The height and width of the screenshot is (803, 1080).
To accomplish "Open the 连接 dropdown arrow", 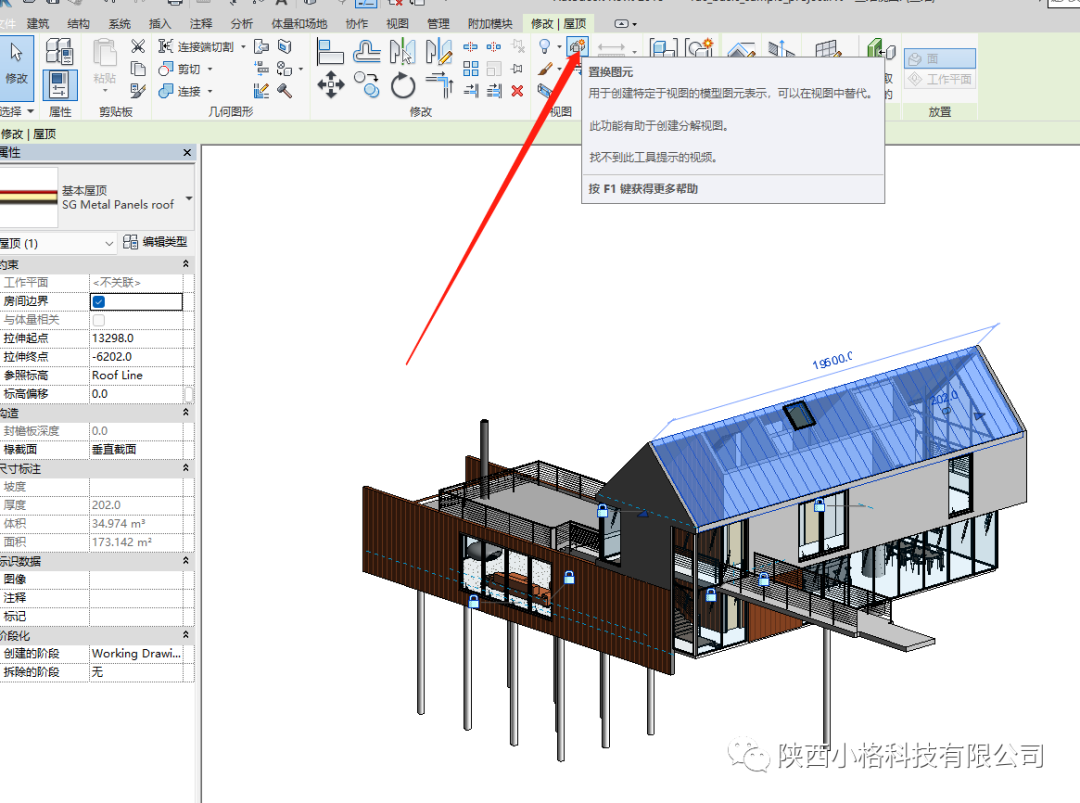I will click(x=210, y=91).
